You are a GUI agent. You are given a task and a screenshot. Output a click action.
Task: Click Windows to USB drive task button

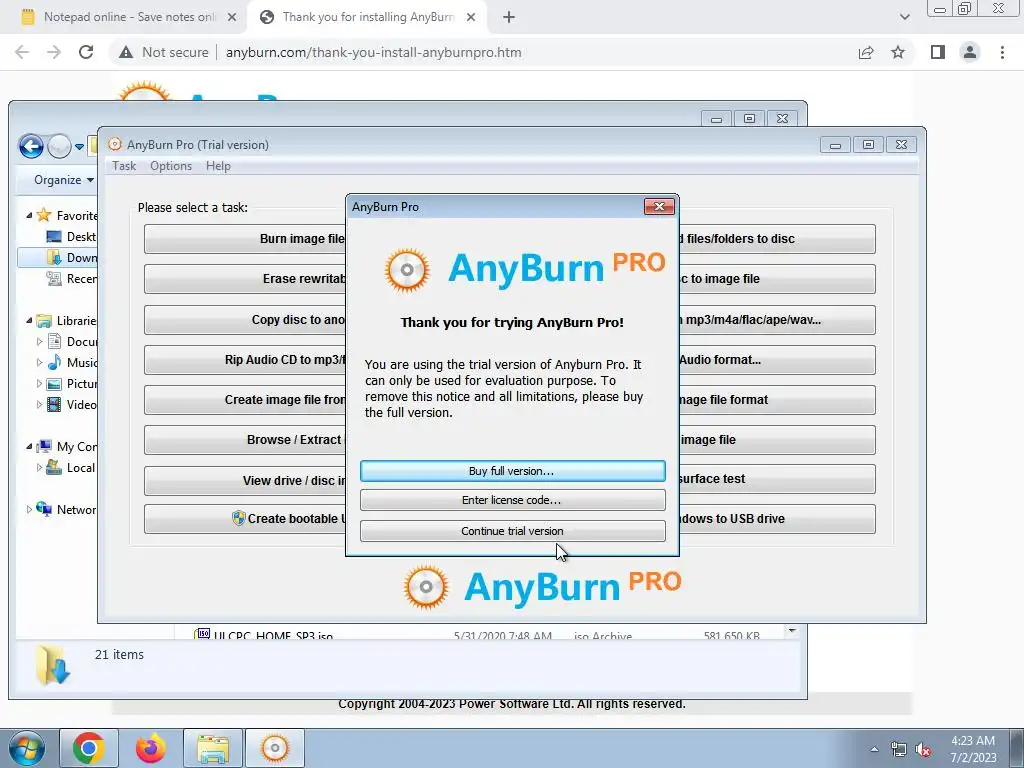coord(777,519)
